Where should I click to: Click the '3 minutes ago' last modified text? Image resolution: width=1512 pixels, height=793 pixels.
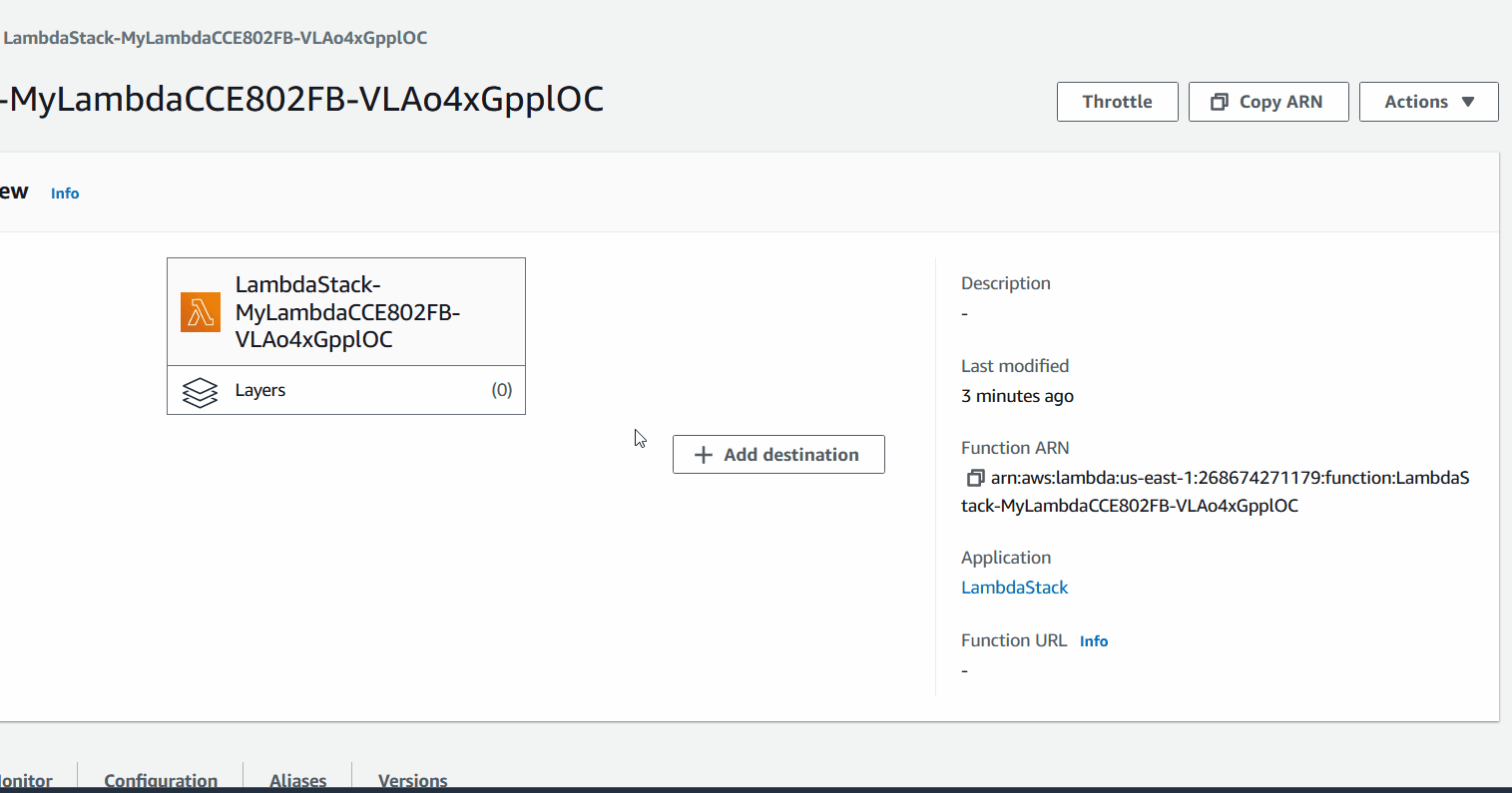point(1017,396)
